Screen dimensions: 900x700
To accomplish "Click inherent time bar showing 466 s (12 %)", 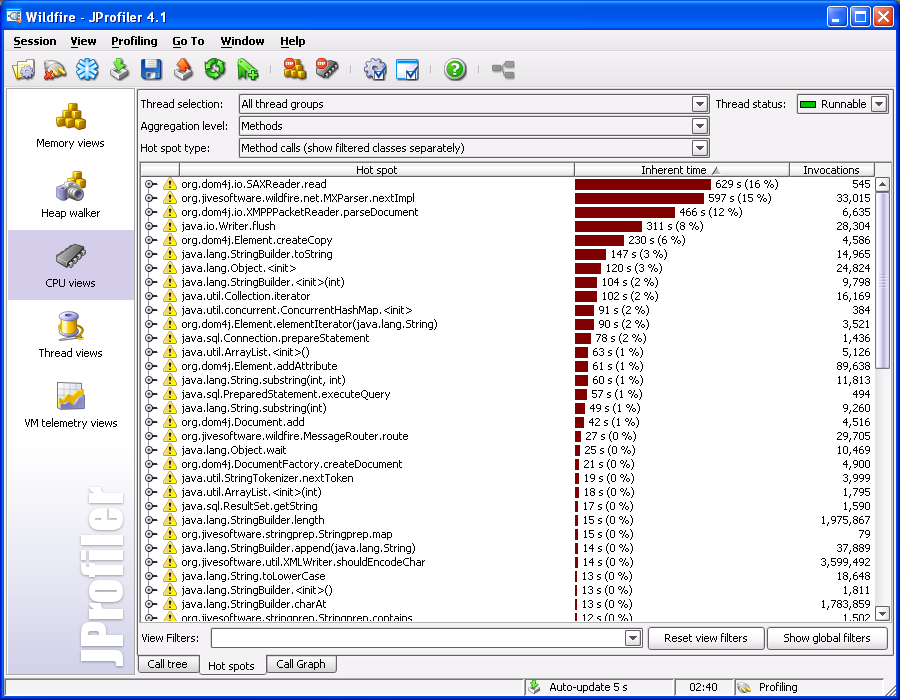I will pyautogui.click(x=625, y=212).
